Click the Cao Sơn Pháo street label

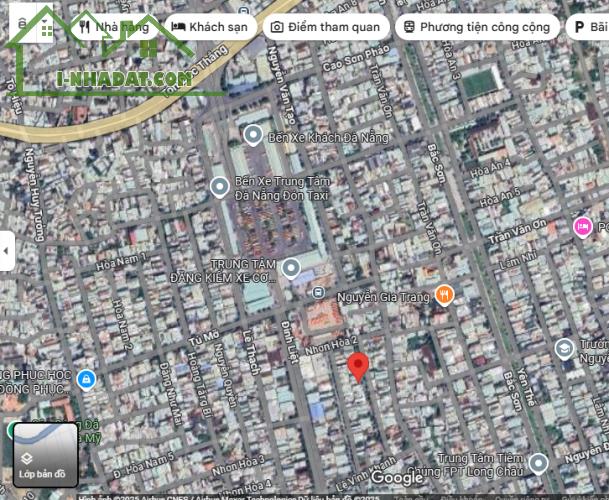tap(356, 58)
